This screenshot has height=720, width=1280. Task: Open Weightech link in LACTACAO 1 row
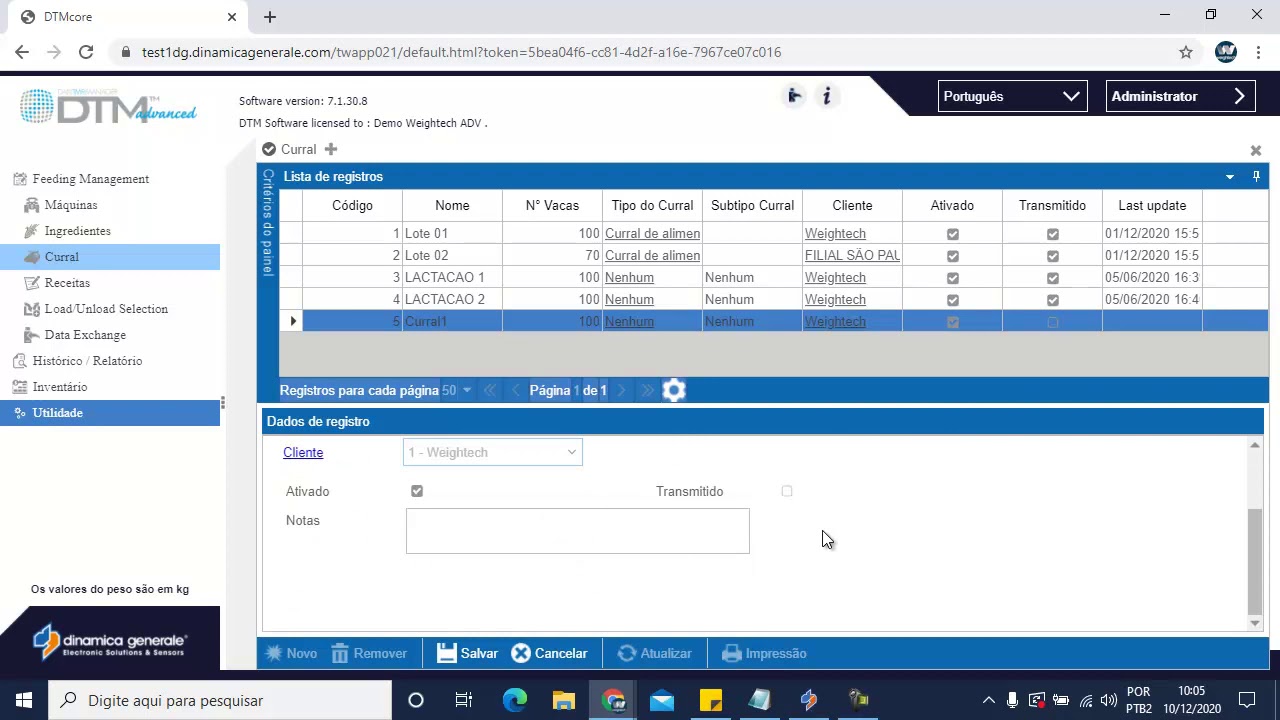pos(835,277)
